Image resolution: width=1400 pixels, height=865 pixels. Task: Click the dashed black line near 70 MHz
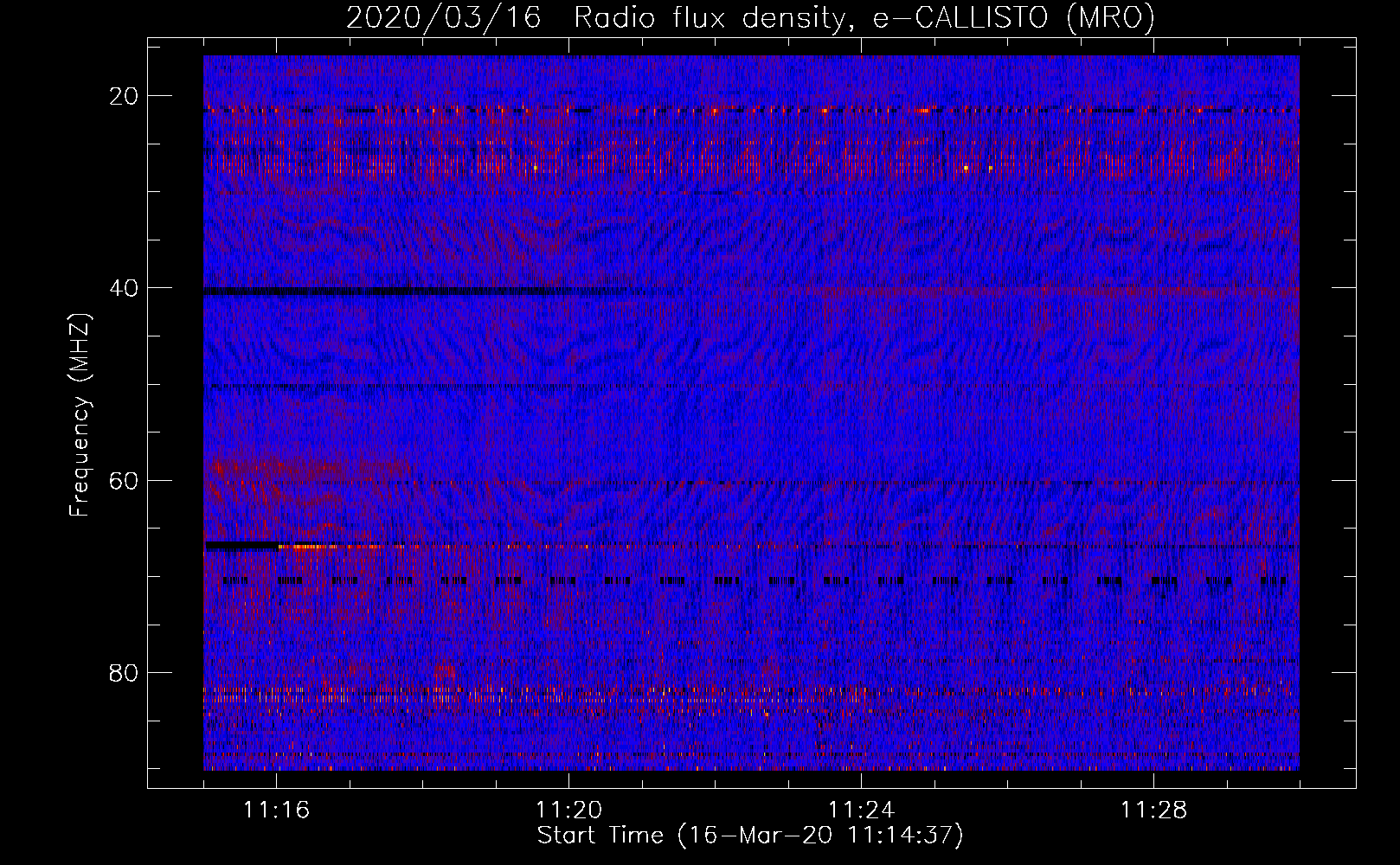755,580
